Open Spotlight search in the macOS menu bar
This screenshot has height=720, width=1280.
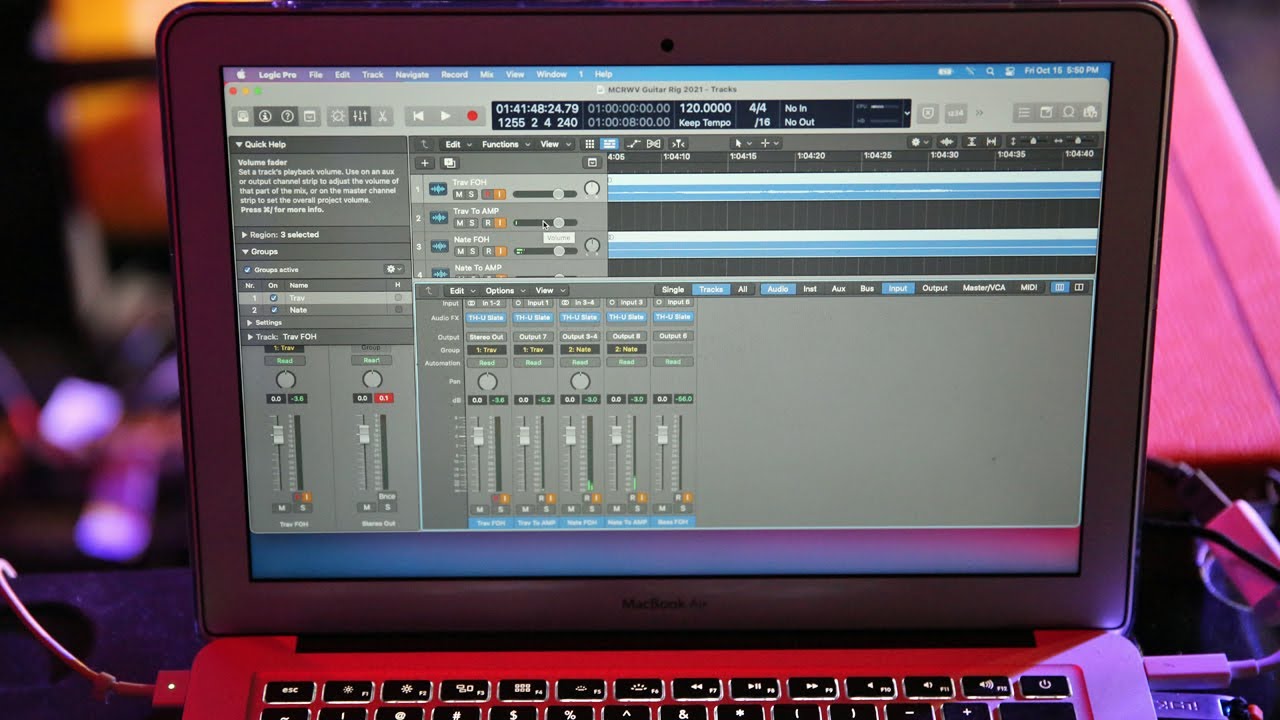click(x=990, y=72)
